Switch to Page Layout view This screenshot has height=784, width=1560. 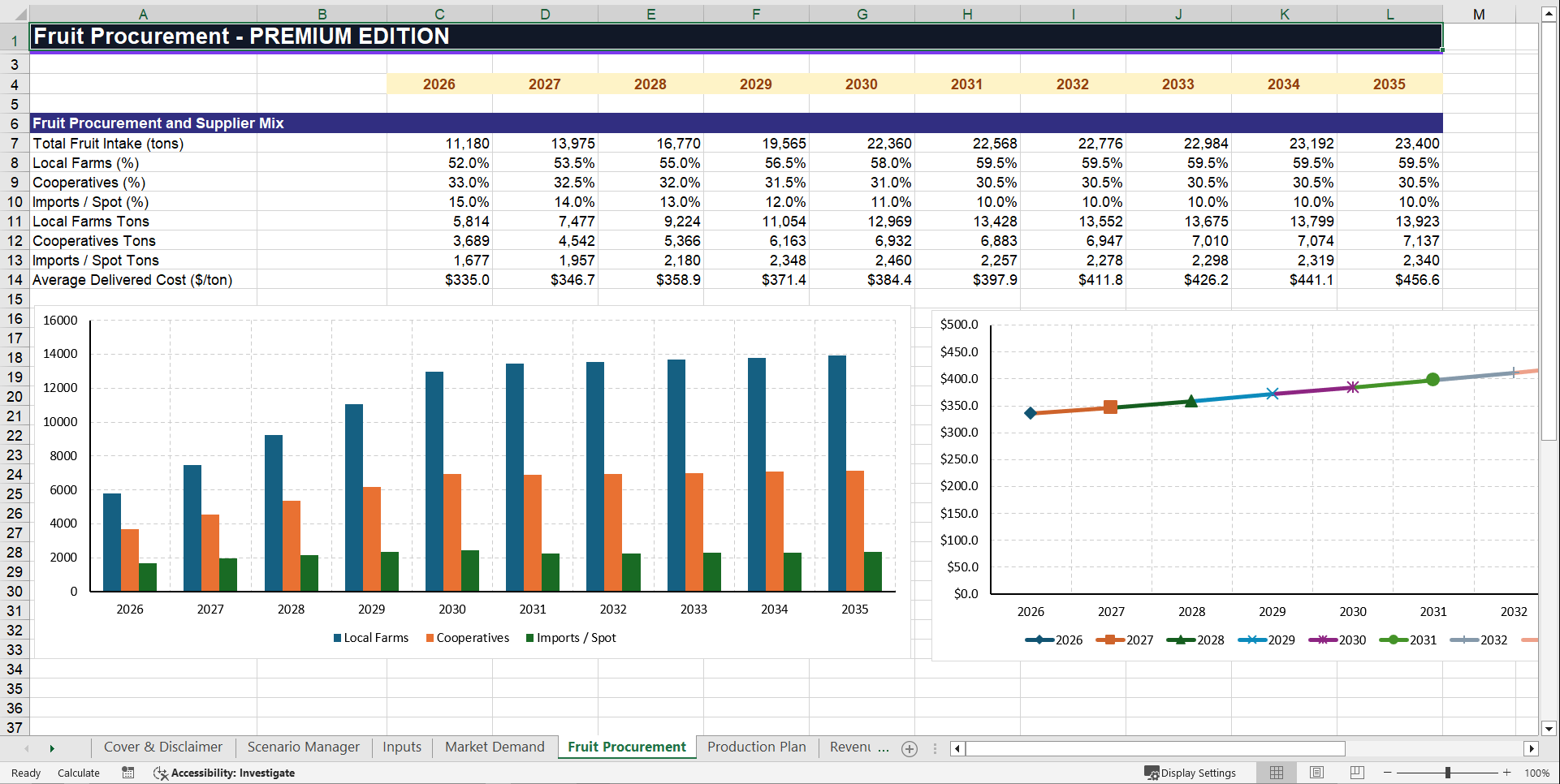[x=1317, y=773]
